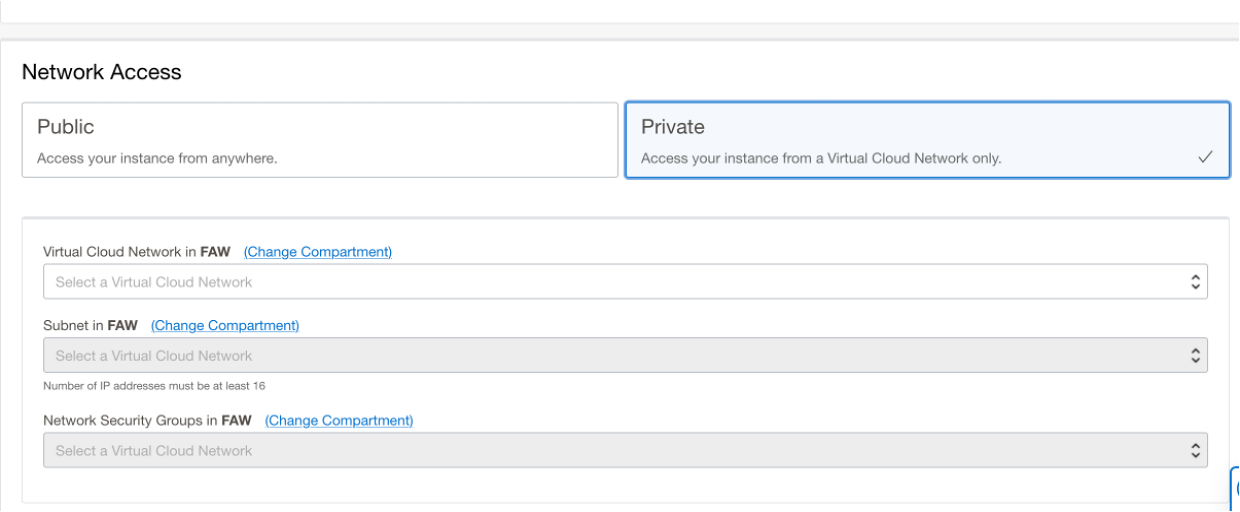The image size is (1240, 512).
Task: Click the Subnet dropdown up-down arrows
Action: coord(1195,356)
